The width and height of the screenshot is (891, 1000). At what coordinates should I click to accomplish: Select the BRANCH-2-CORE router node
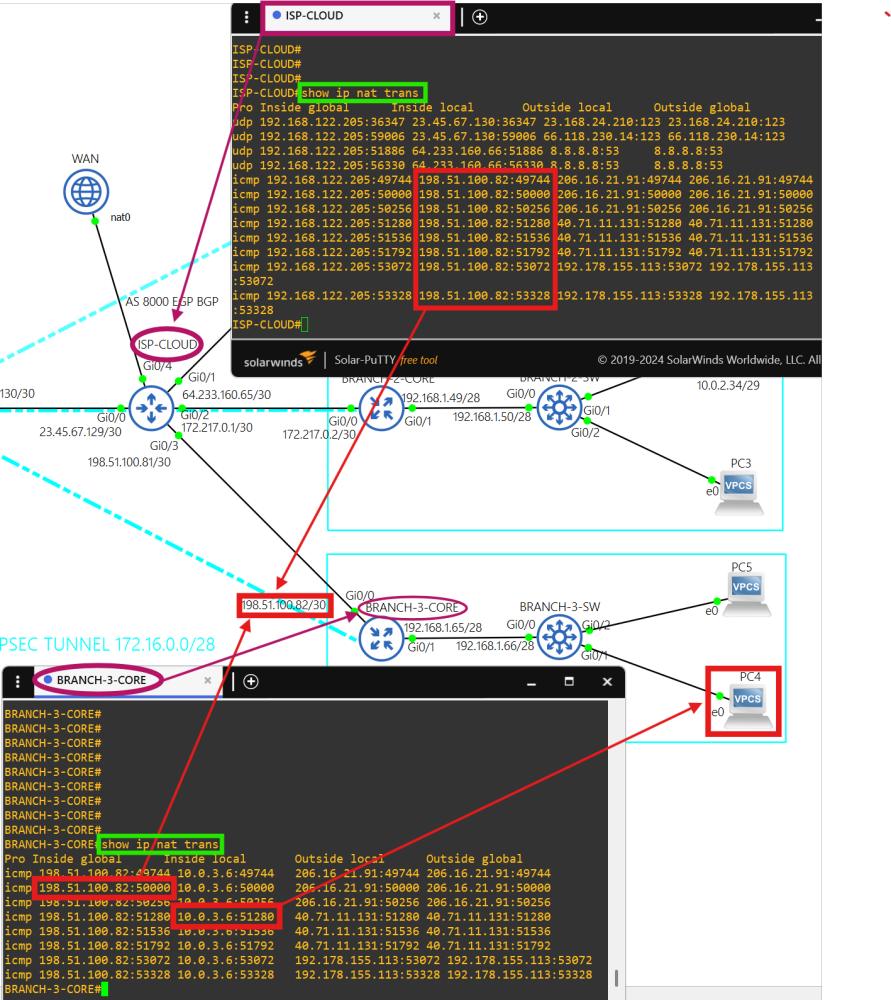(380, 408)
